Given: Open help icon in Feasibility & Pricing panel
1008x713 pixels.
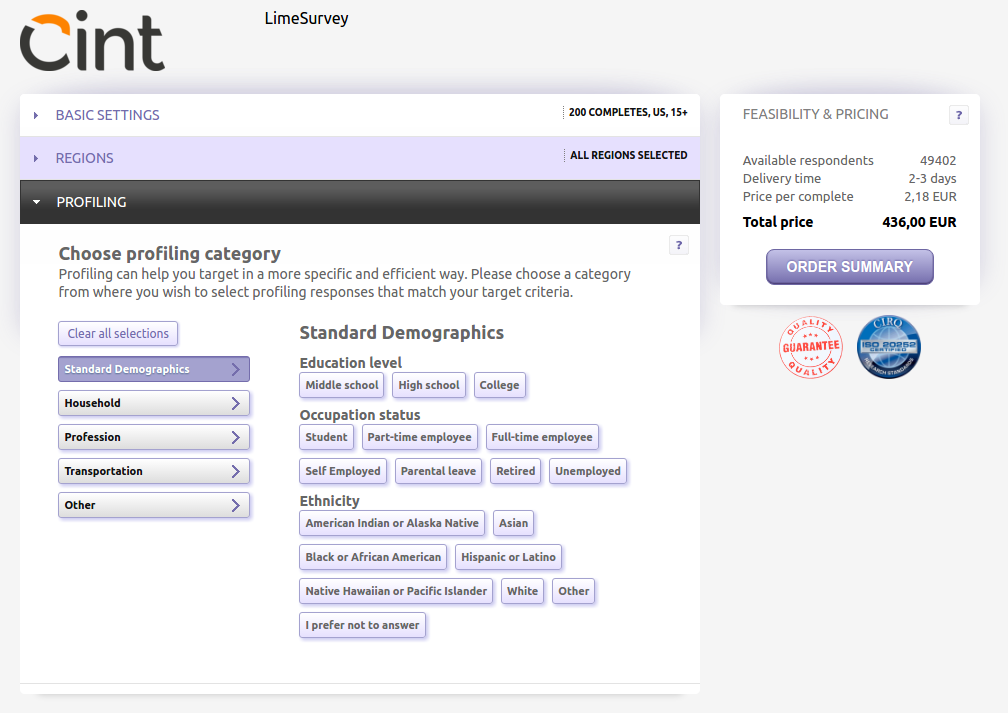Looking at the screenshot, I should point(958,115).
